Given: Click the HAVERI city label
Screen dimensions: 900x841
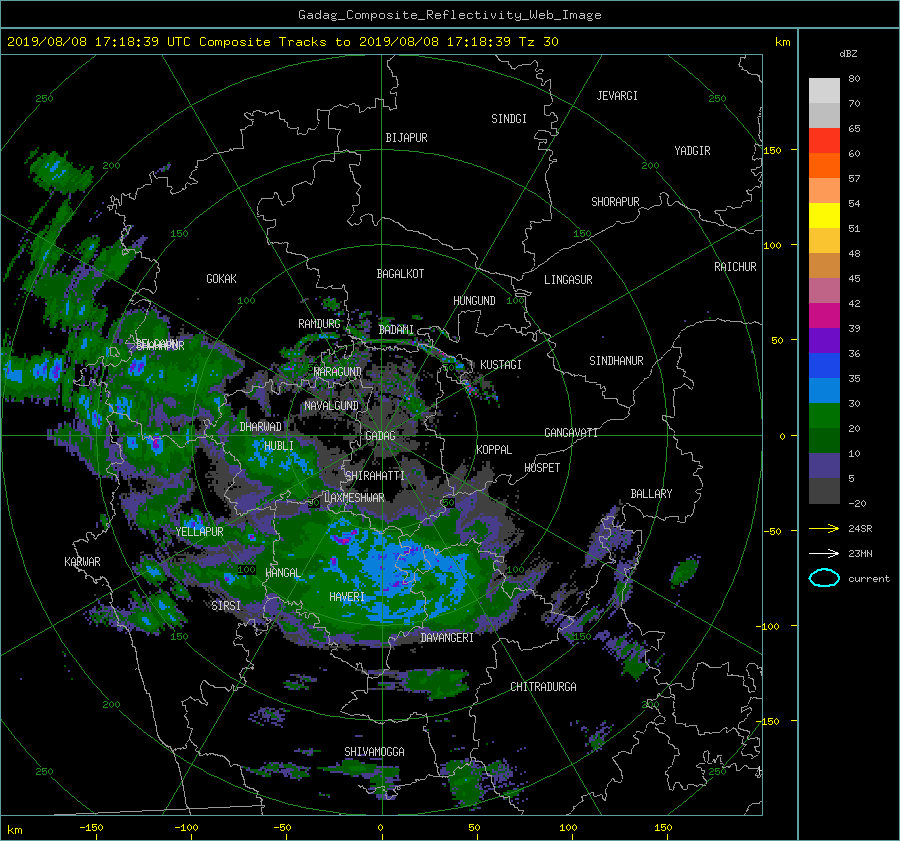Looking at the screenshot, I should coord(347,597).
